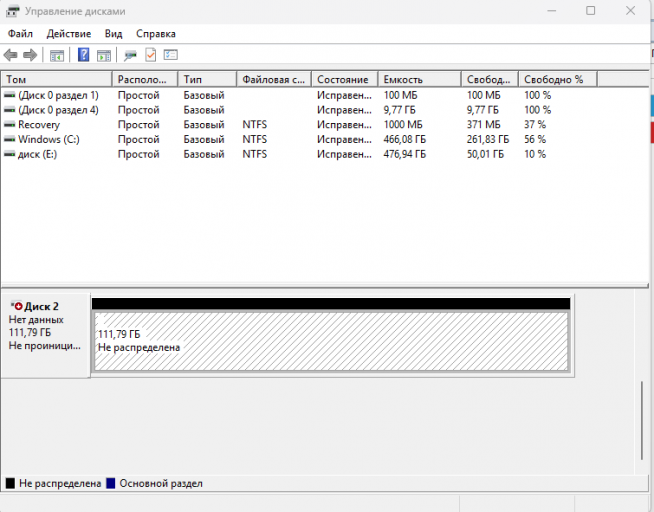This screenshot has height=512, width=654.
Task: Click the red uninitialized marker on Диск 2
Action: pos(18,306)
